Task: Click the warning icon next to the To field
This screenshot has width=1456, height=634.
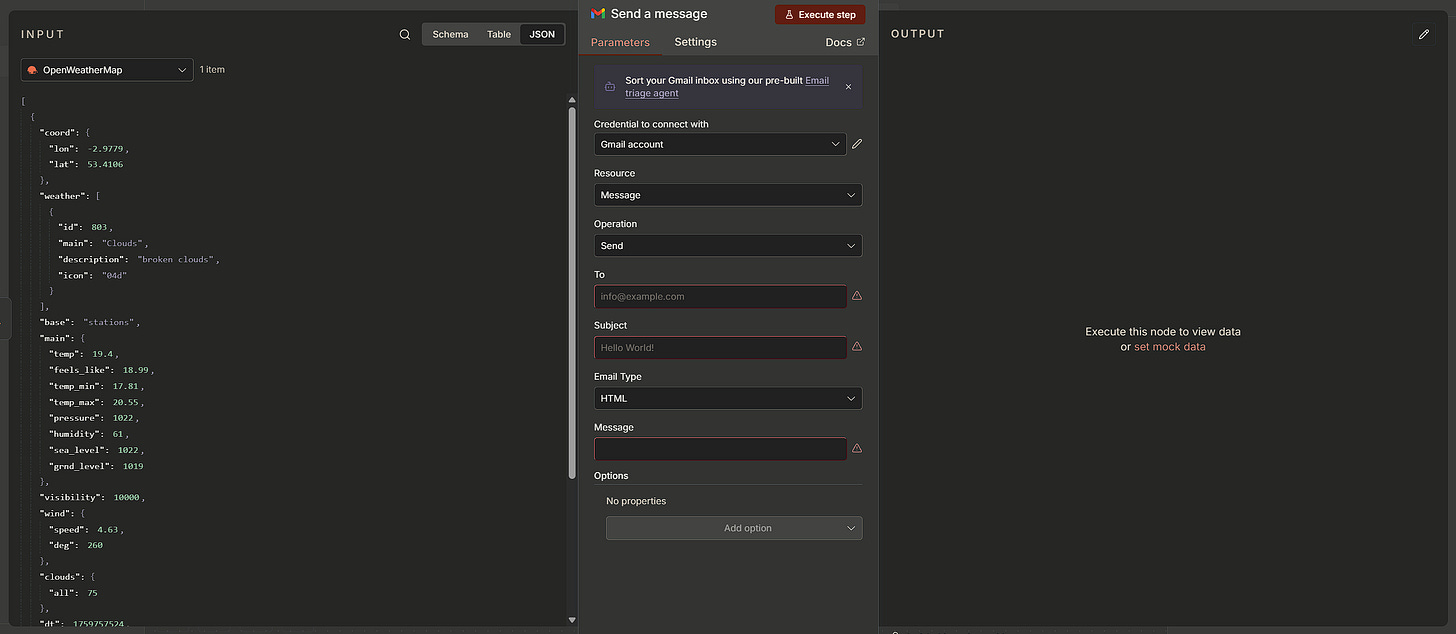Action: pos(857,296)
